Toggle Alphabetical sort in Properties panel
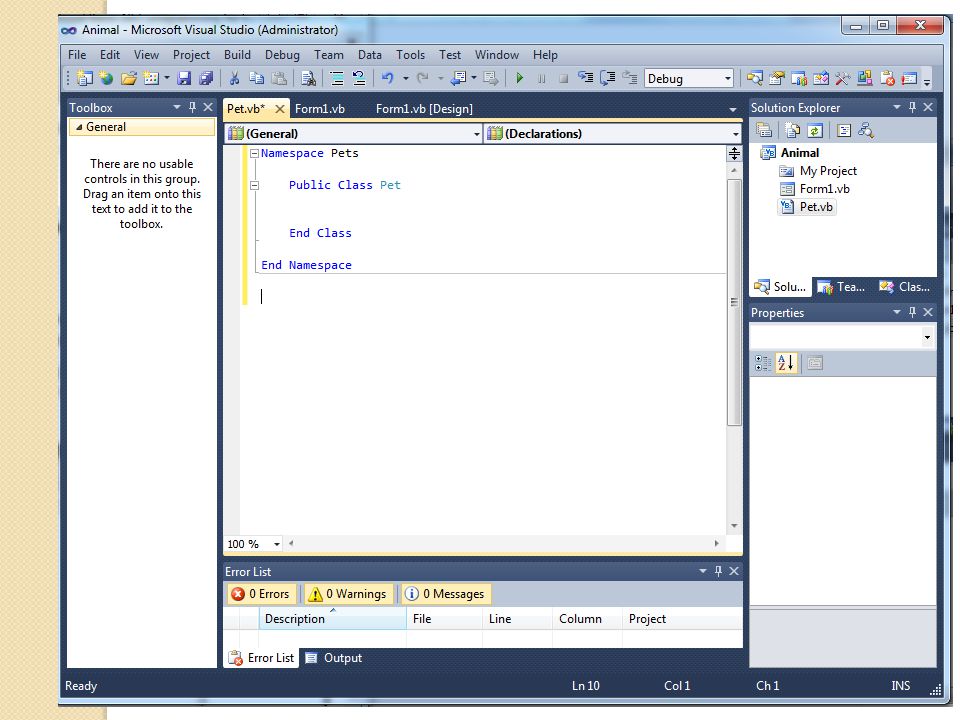 tap(786, 363)
